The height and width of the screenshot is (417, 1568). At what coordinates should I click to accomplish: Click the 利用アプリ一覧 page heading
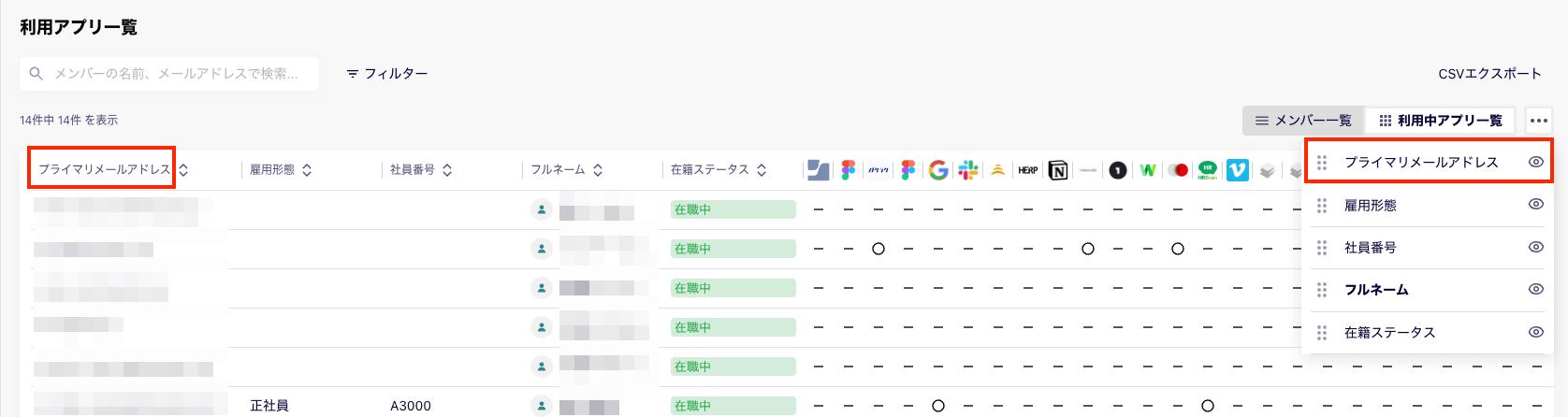(x=79, y=27)
